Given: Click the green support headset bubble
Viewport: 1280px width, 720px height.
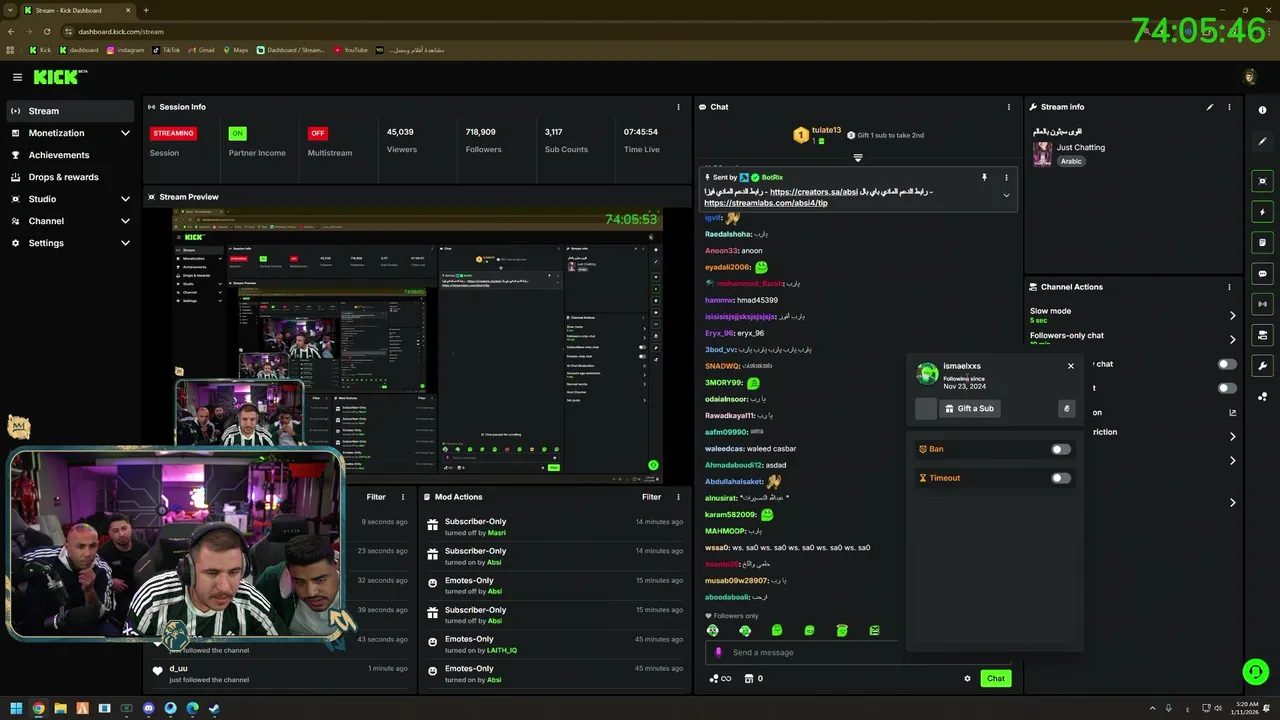Looking at the screenshot, I should [x=1255, y=671].
